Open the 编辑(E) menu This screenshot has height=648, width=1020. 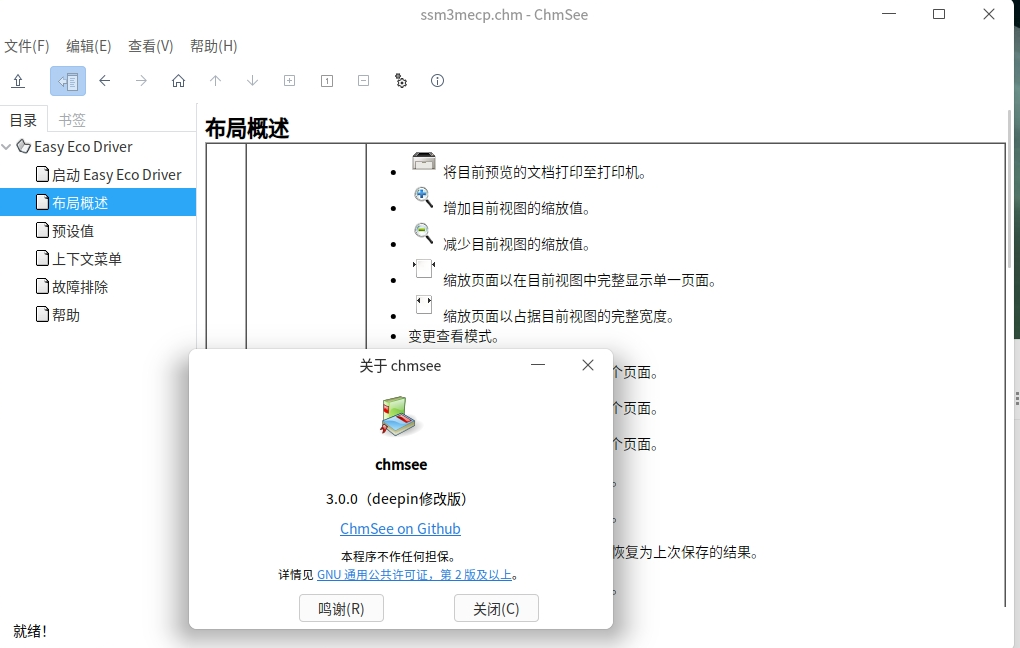[x=88, y=46]
